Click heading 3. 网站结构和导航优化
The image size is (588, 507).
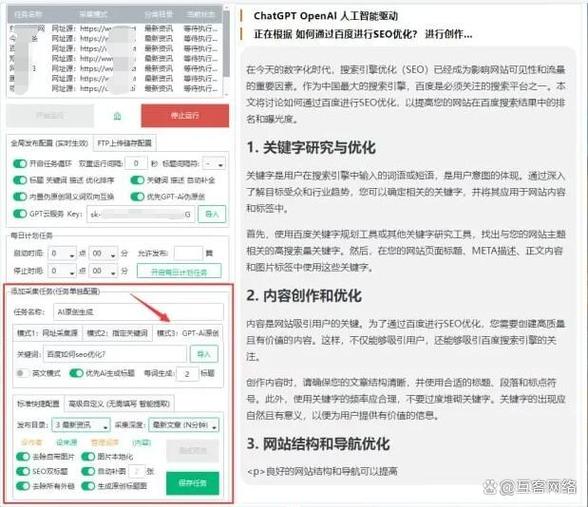coord(318,444)
